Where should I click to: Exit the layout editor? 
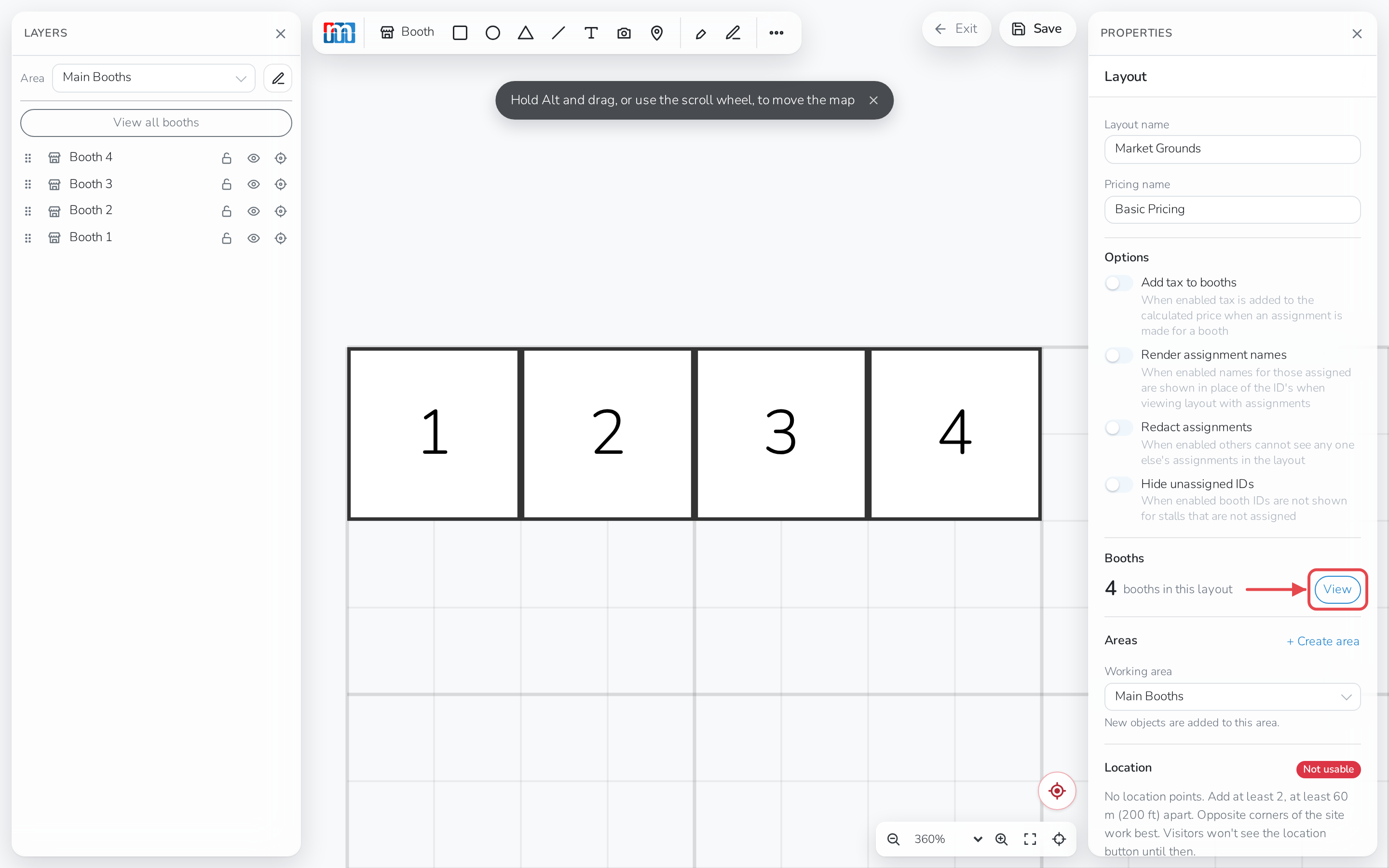tap(956, 29)
